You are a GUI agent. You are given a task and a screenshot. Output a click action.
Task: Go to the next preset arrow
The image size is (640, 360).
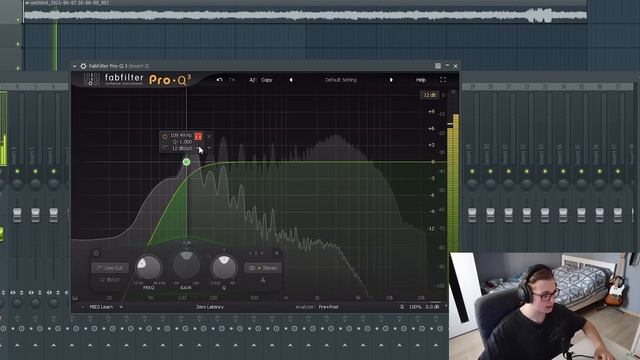[391, 80]
